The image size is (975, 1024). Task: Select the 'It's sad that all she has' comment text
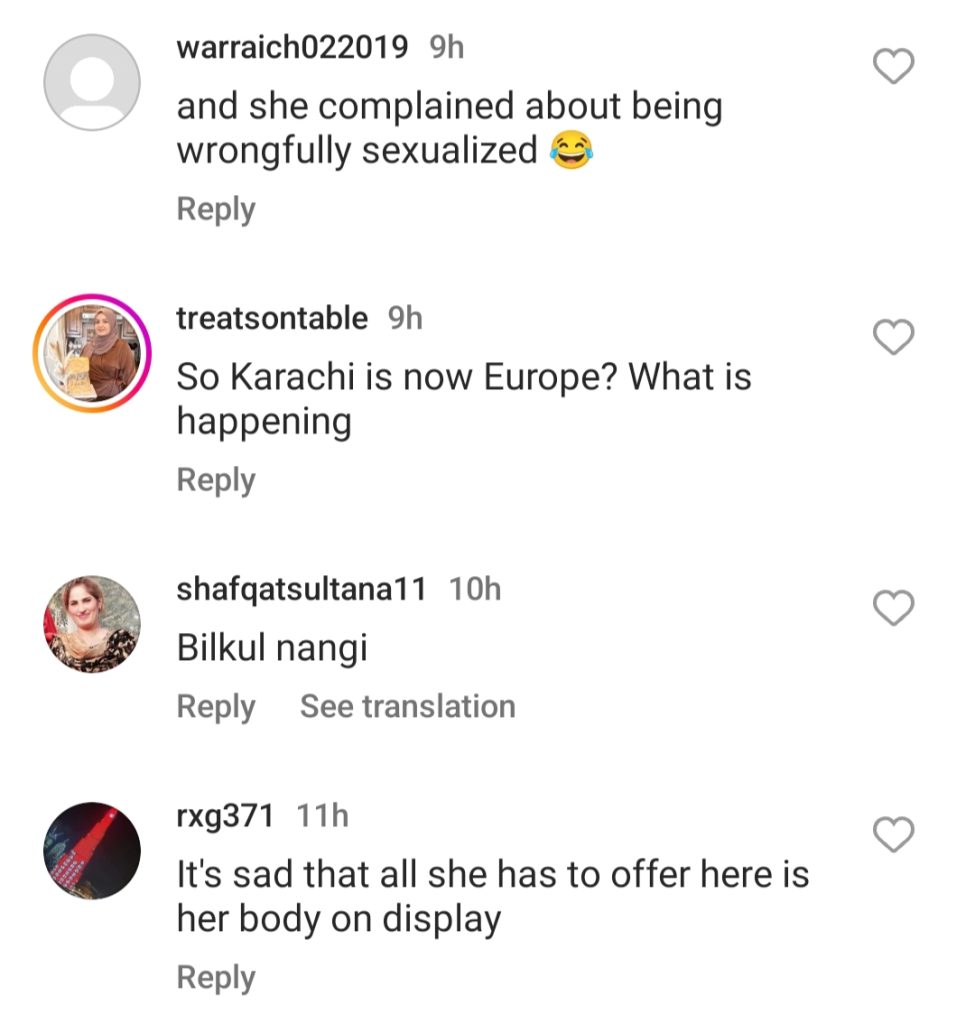(x=493, y=897)
